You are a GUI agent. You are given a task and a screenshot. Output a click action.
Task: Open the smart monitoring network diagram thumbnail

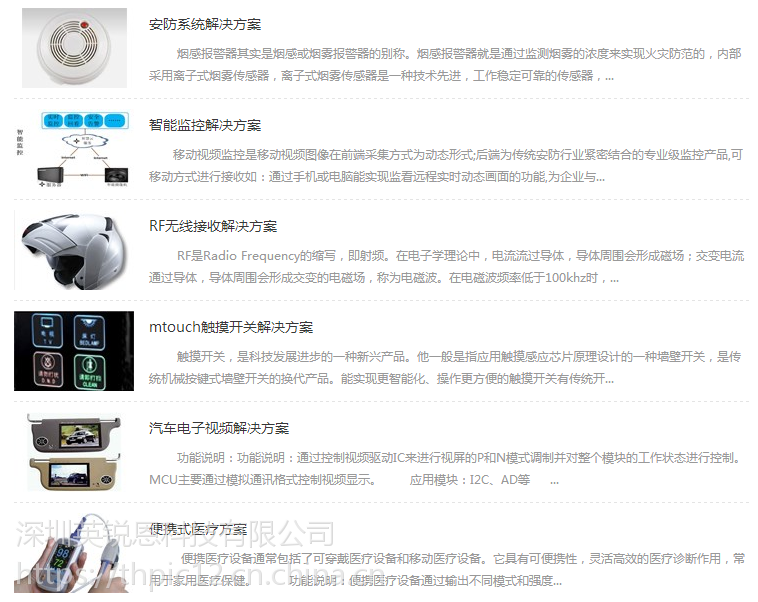click(74, 149)
